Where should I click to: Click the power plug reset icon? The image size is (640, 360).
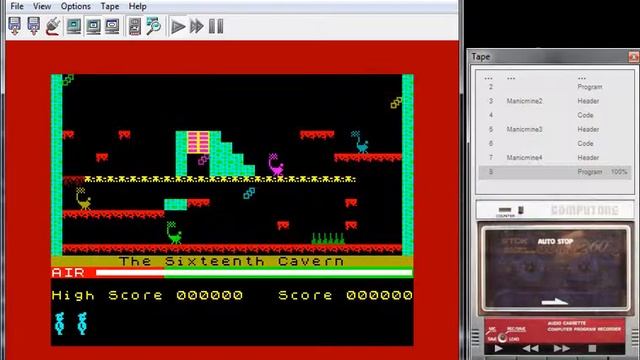tap(53, 26)
